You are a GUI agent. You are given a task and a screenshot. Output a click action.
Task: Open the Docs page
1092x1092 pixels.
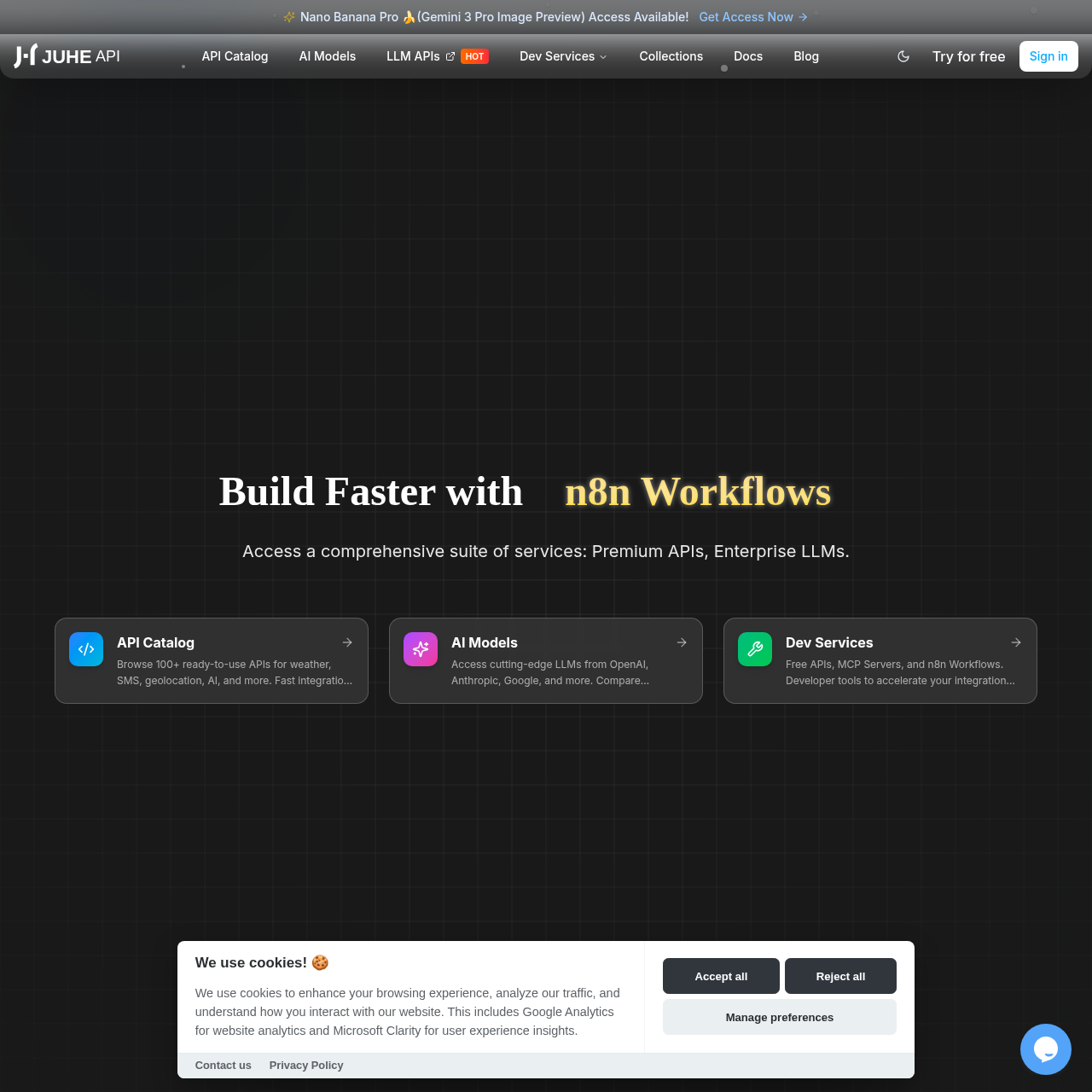pyautogui.click(x=748, y=56)
